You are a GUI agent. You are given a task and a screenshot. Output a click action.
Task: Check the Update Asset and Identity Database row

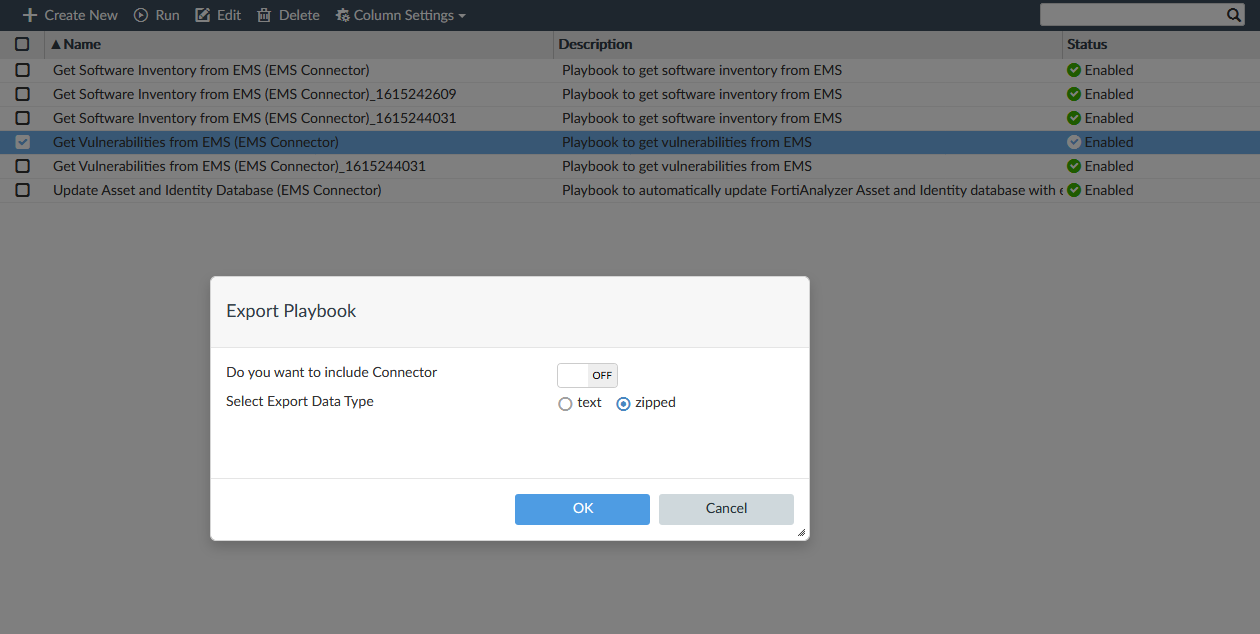coord(22,190)
